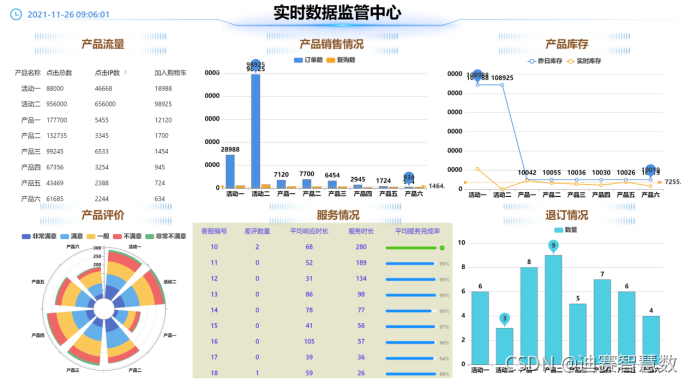Toggle the light-blue 满意 legend entry
Screen dimensions: 693x382
(72, 236)
